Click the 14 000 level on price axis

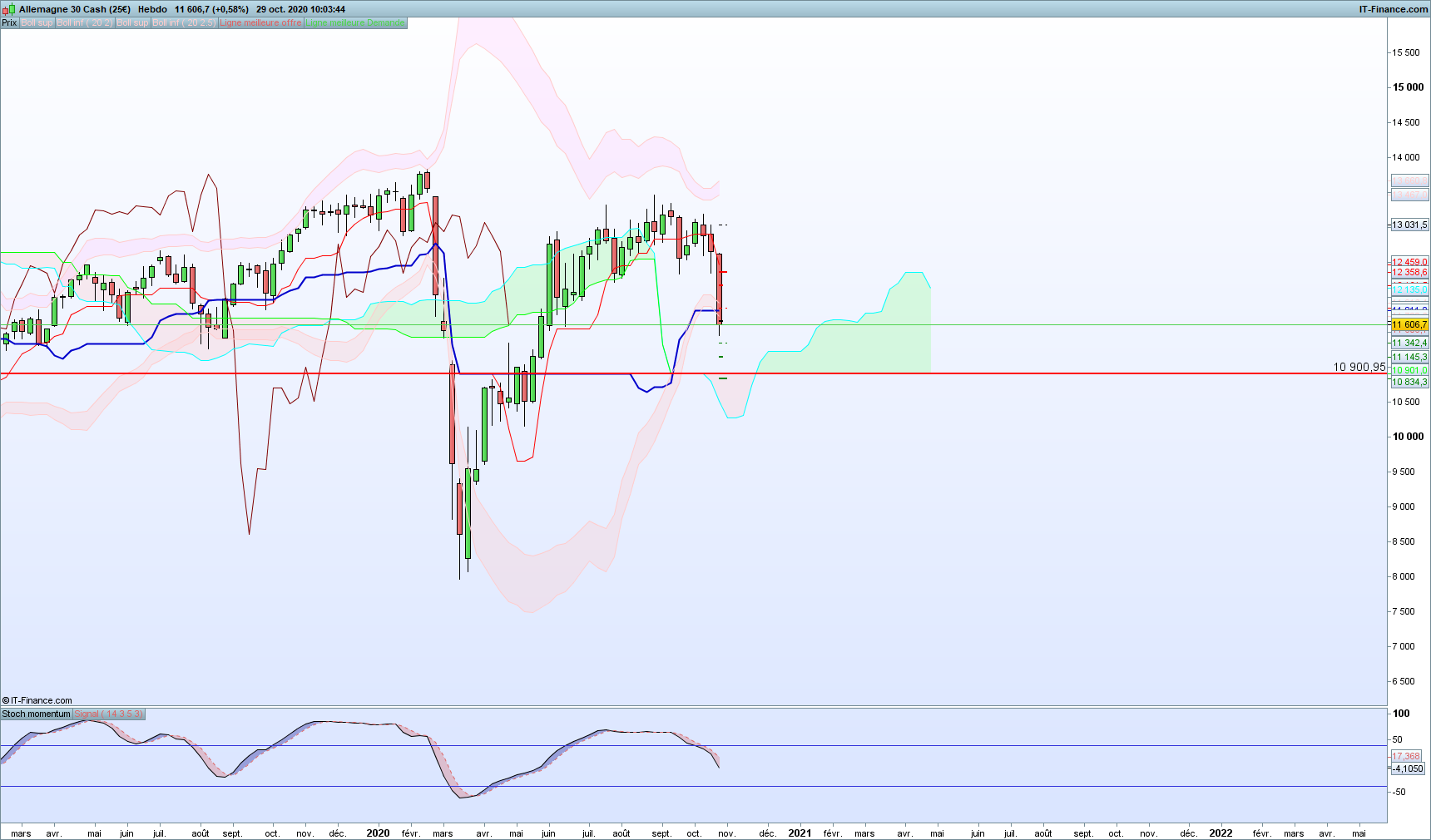(x=1407, y=156)
